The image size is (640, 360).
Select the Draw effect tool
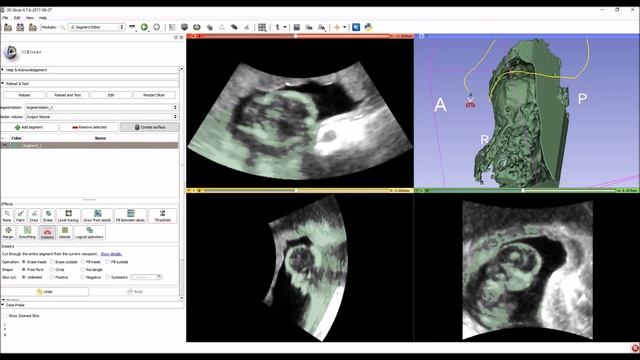(34, 216)
